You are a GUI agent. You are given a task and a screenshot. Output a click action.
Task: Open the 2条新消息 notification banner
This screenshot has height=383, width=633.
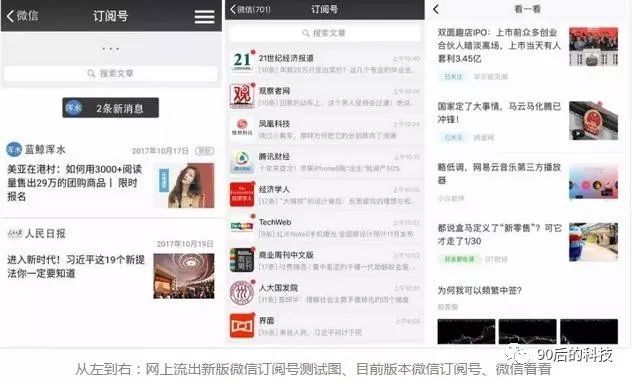coord(111,108)
